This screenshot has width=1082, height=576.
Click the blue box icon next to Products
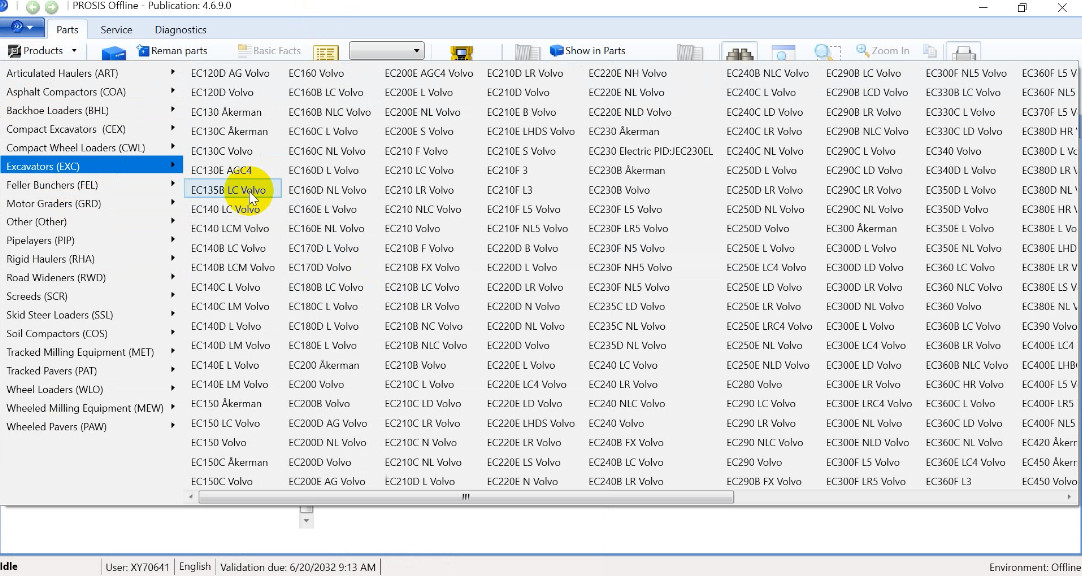click(x=113, y=53)
